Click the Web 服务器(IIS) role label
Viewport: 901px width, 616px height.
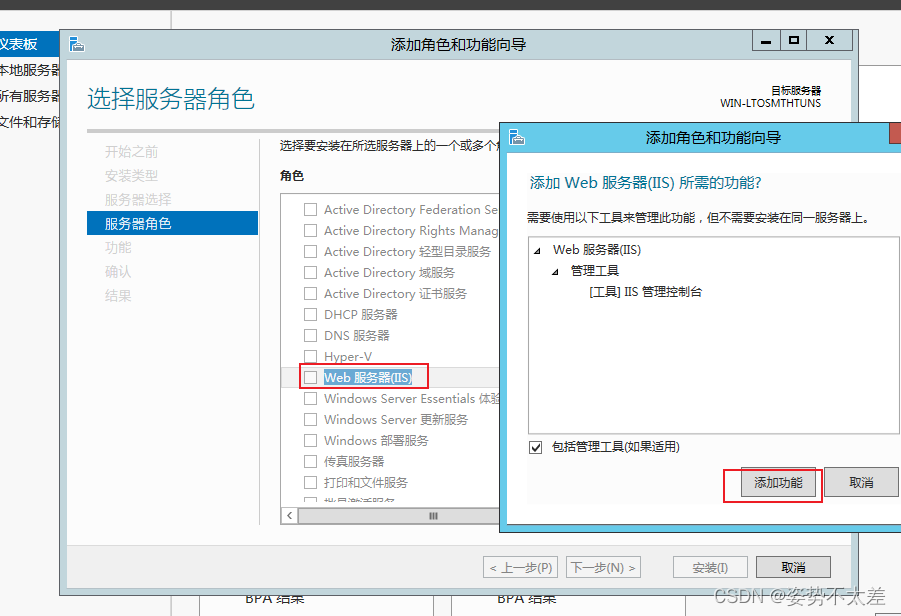(x=368, y=378)
